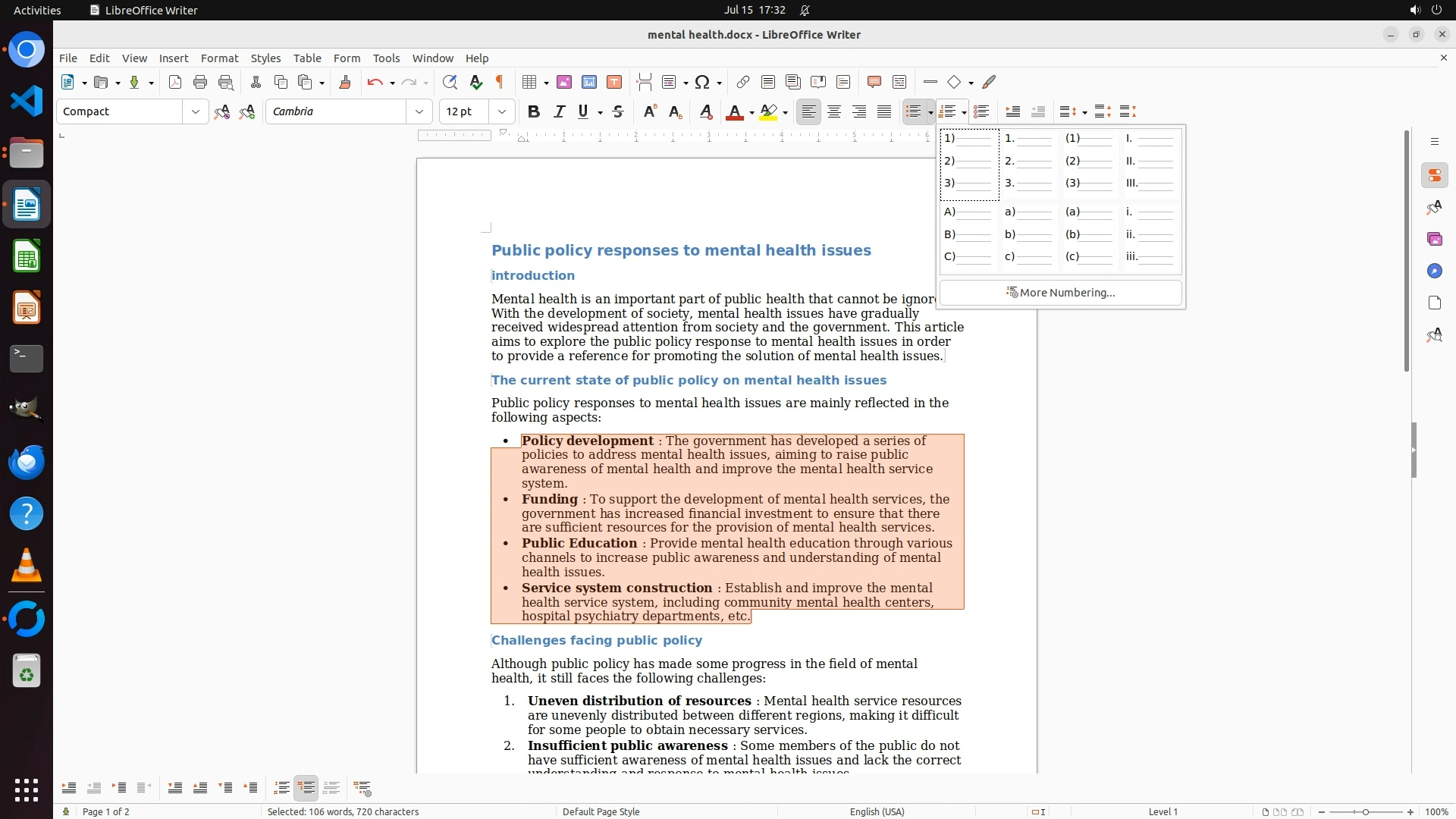
Task: Click the Find & Replace icon
Action: click(x=450, y=82)
